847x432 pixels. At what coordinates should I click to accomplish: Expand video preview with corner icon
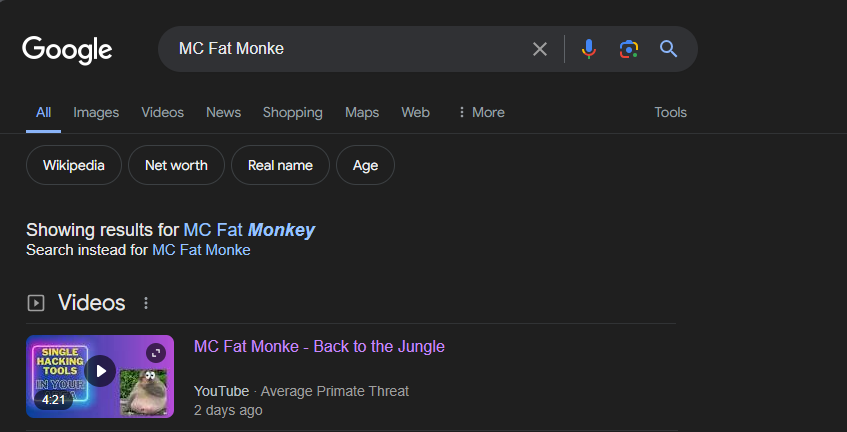click(x=156, y=354)
